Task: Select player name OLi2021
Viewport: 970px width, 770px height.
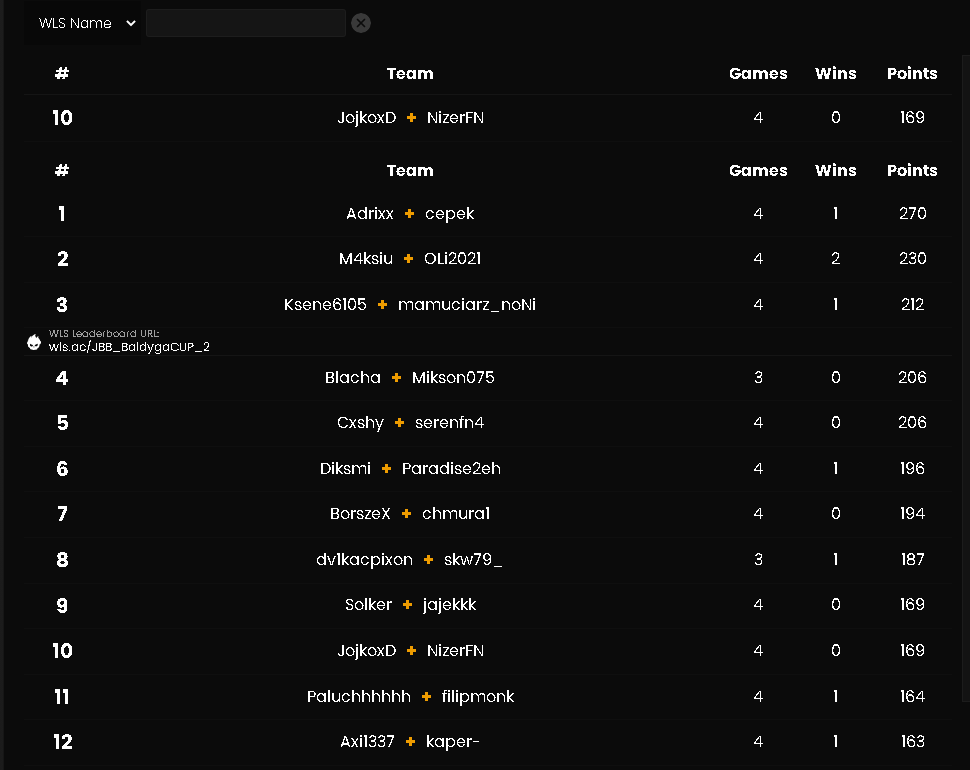Action: point(452,259)
